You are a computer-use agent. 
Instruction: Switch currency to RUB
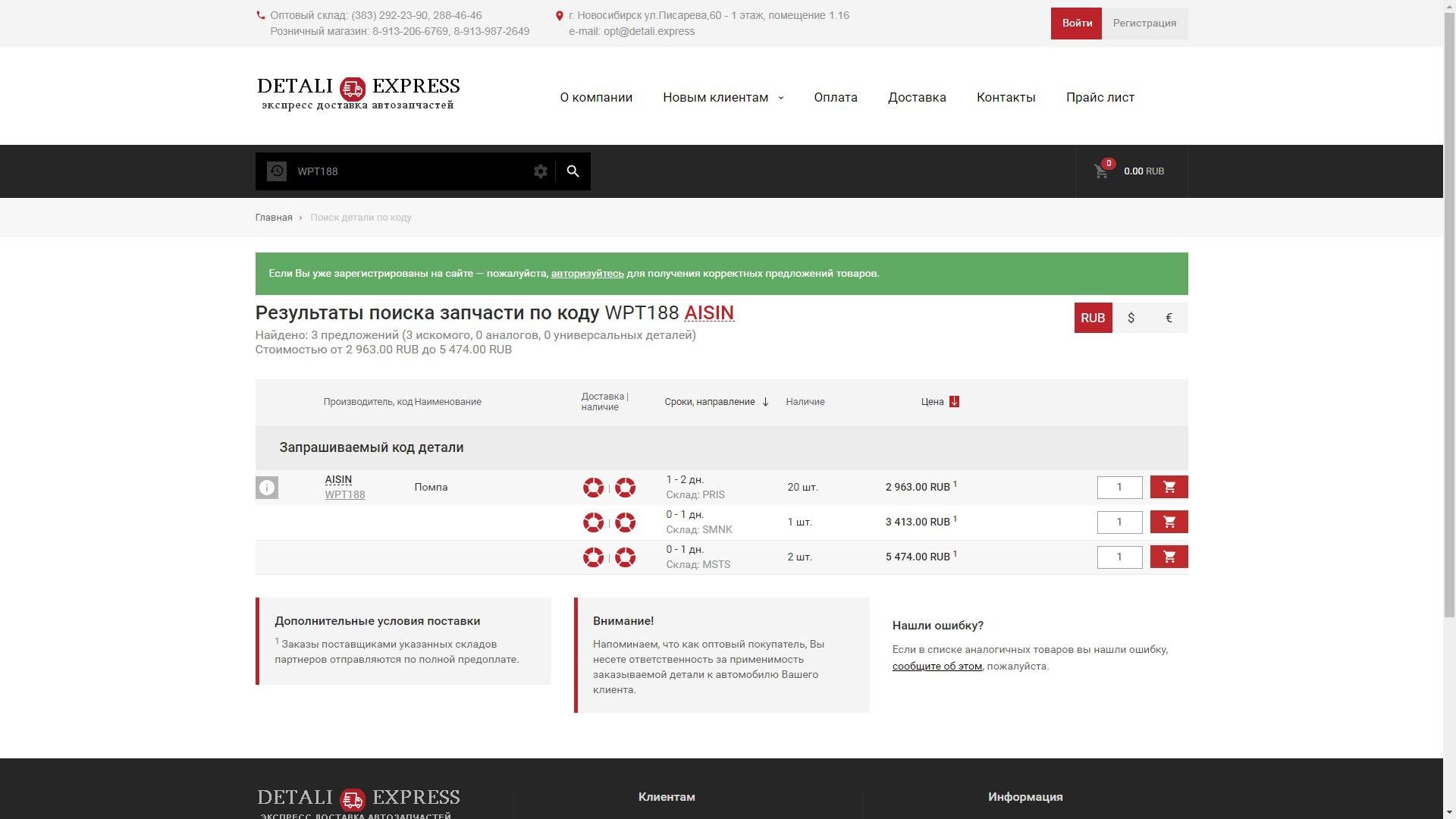1093,318
